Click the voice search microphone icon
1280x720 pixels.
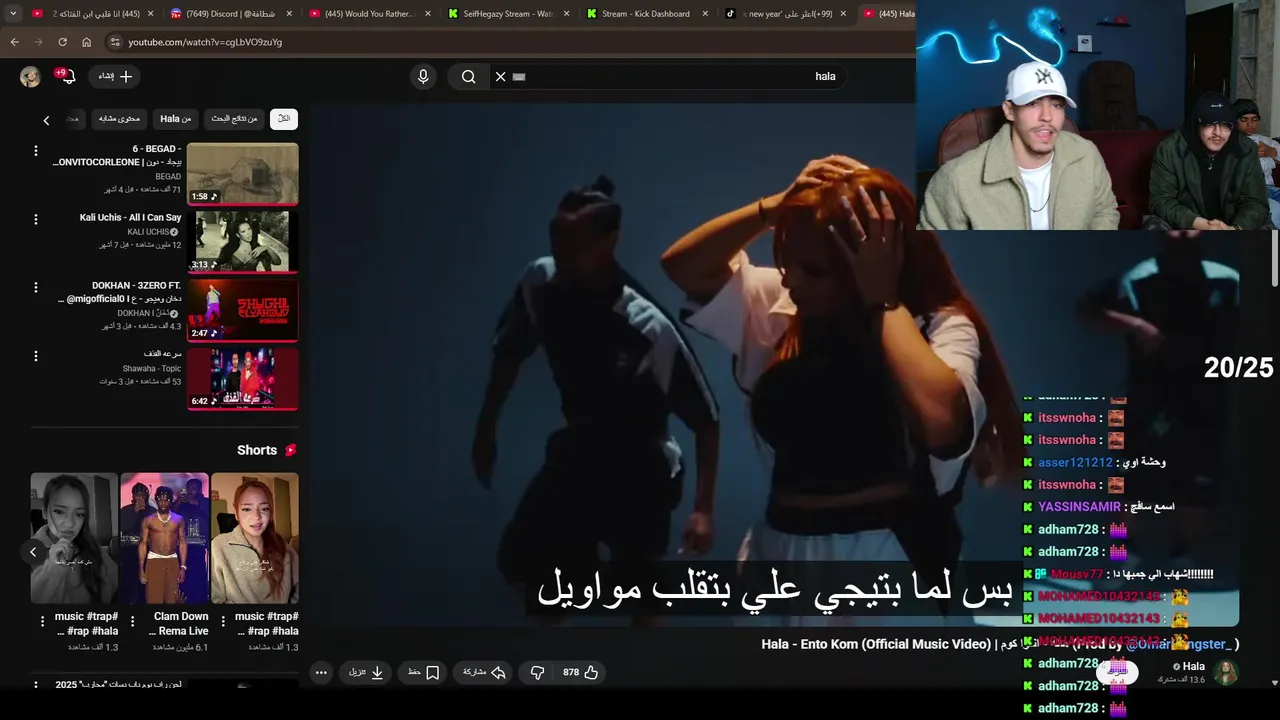(x=423, y=76)
